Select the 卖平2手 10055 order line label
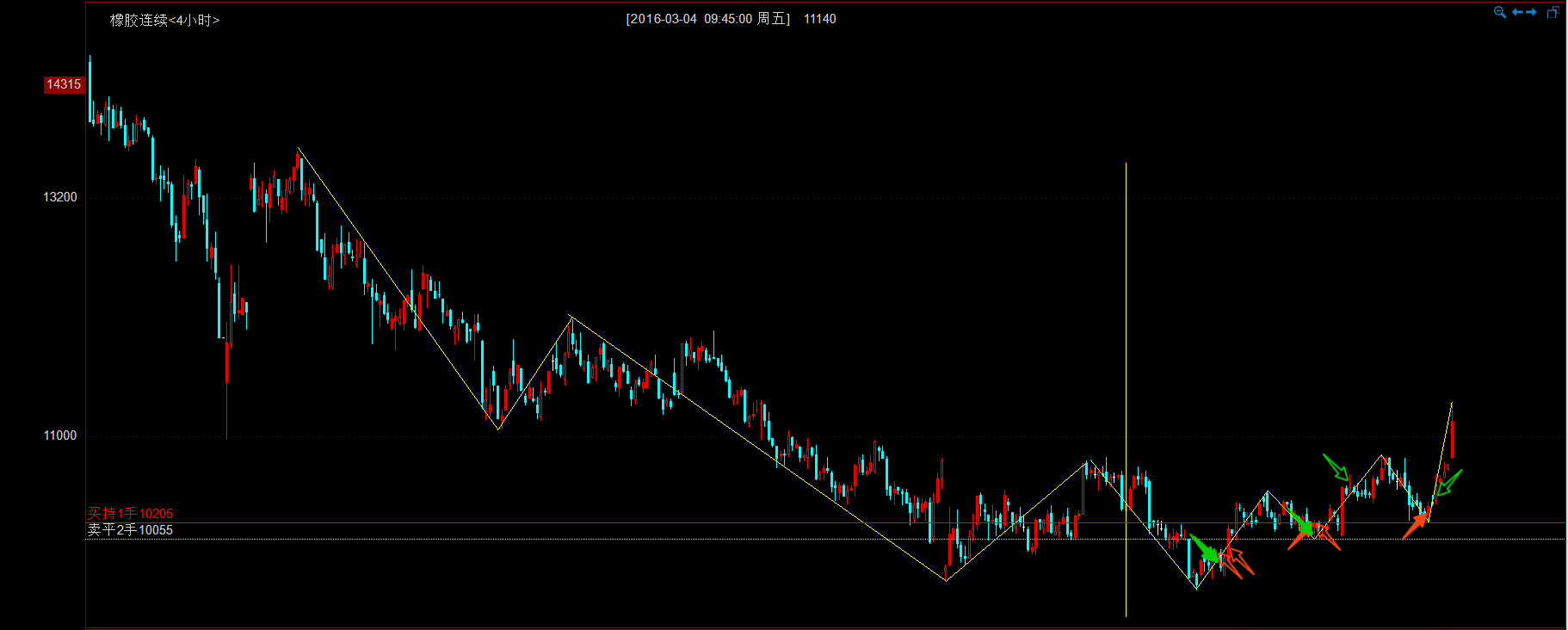The width and height of the screenshot is (1568, 630). (130, 530)
